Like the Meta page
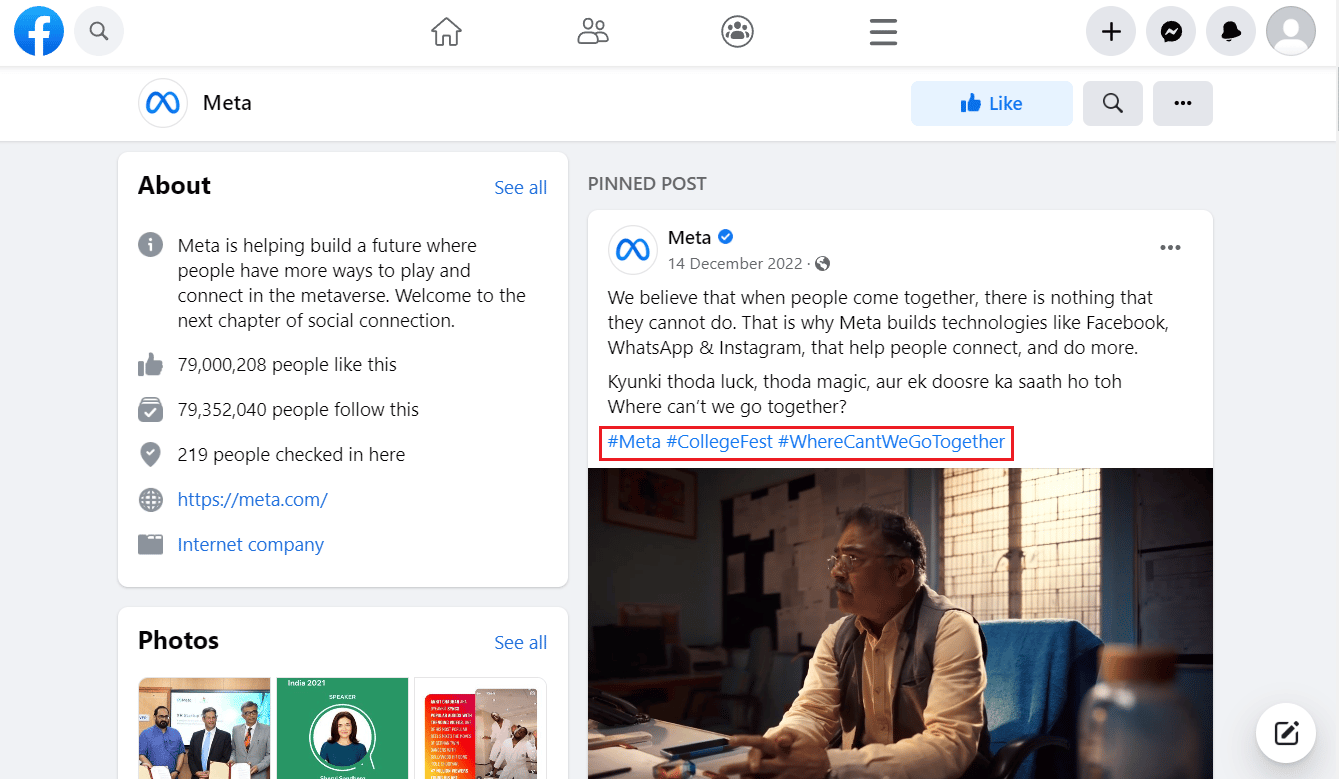This screenshot has width=1339, height=779. [991, 103]
